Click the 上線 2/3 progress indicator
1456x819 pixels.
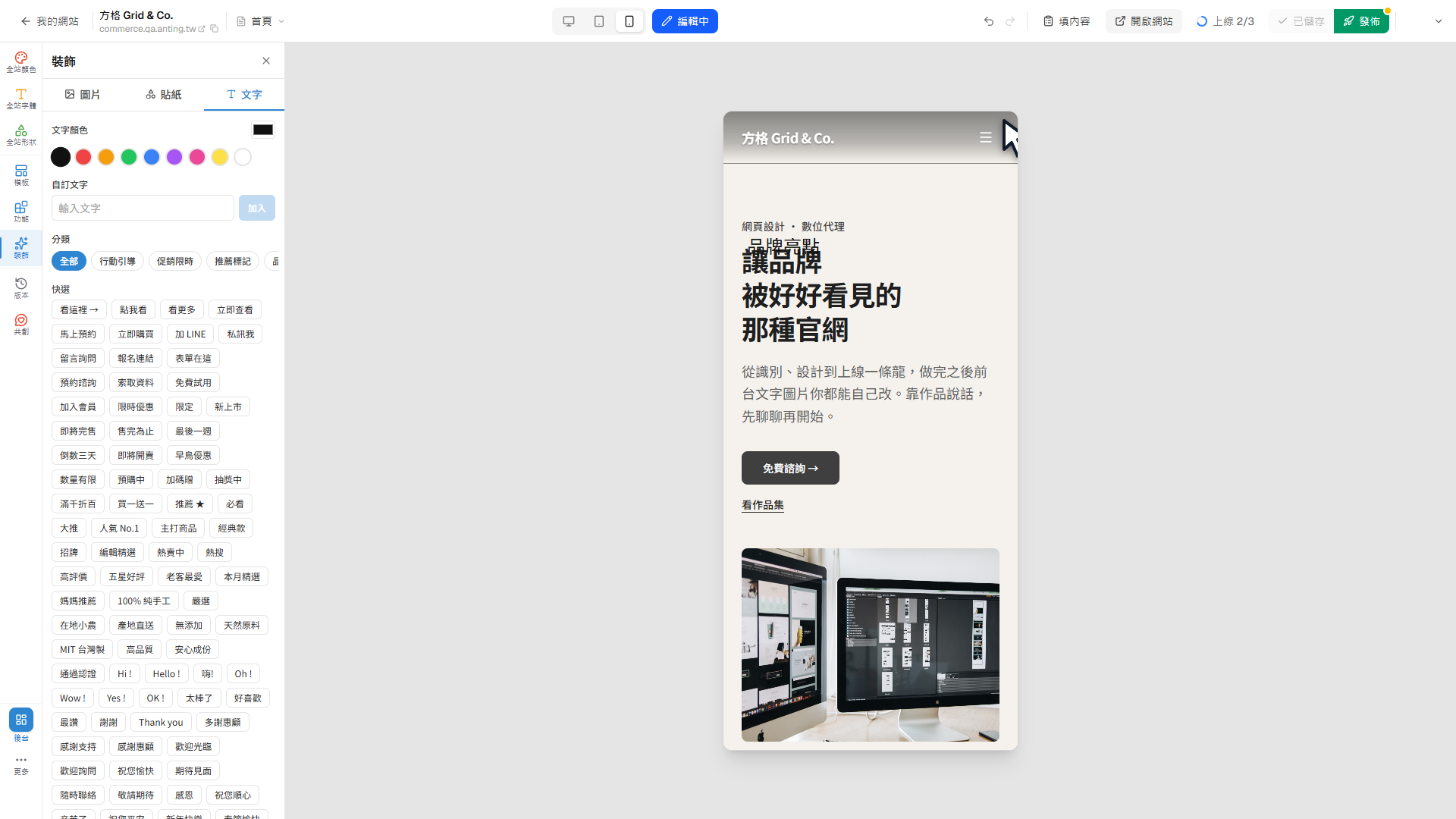point(1225,21)
